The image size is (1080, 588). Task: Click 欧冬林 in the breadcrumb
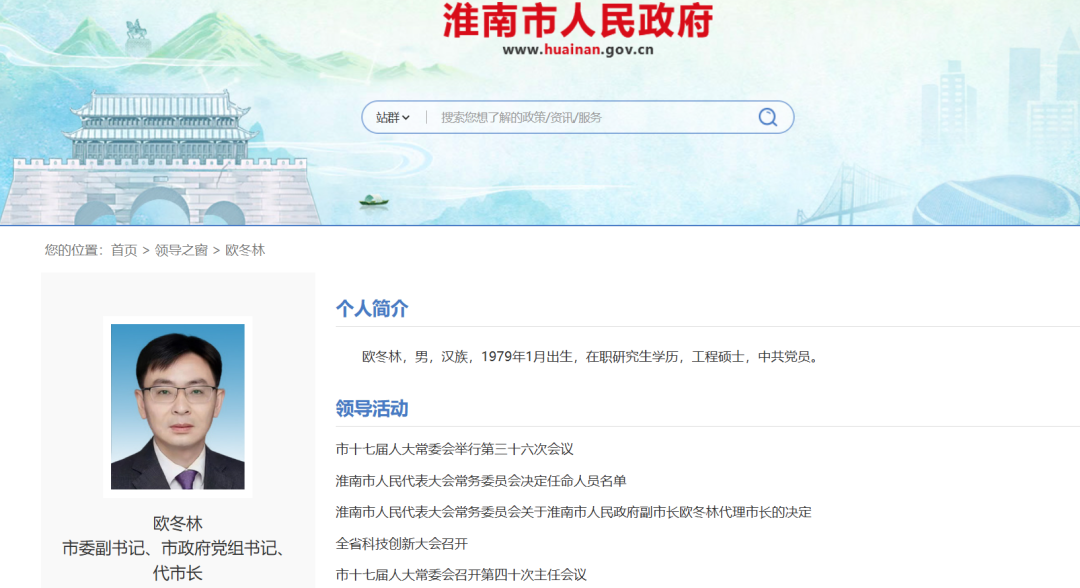click(245, 250)
